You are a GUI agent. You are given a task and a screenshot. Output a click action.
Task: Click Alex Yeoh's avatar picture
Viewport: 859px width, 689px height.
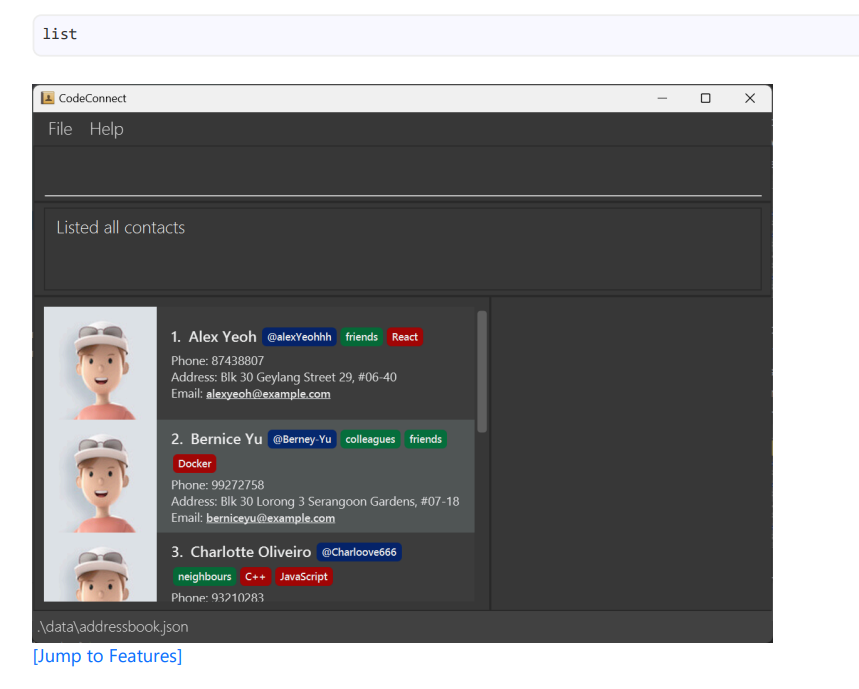[100, 363]
